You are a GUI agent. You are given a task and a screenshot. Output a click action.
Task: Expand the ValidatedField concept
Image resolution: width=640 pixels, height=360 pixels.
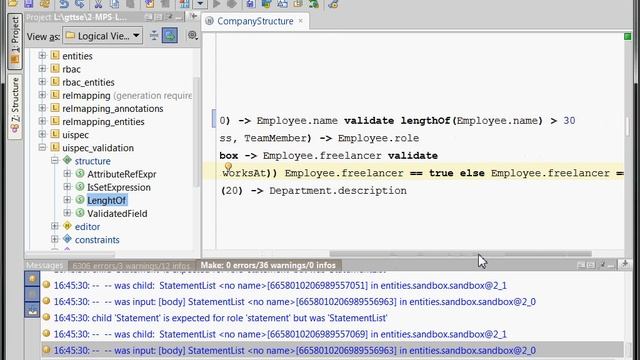[67, 213]
